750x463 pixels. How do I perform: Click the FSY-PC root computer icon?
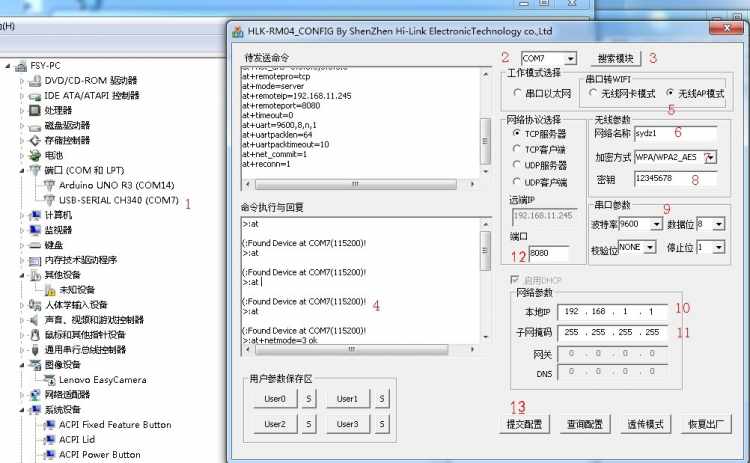pyautogui.click(x=21, y=66)
